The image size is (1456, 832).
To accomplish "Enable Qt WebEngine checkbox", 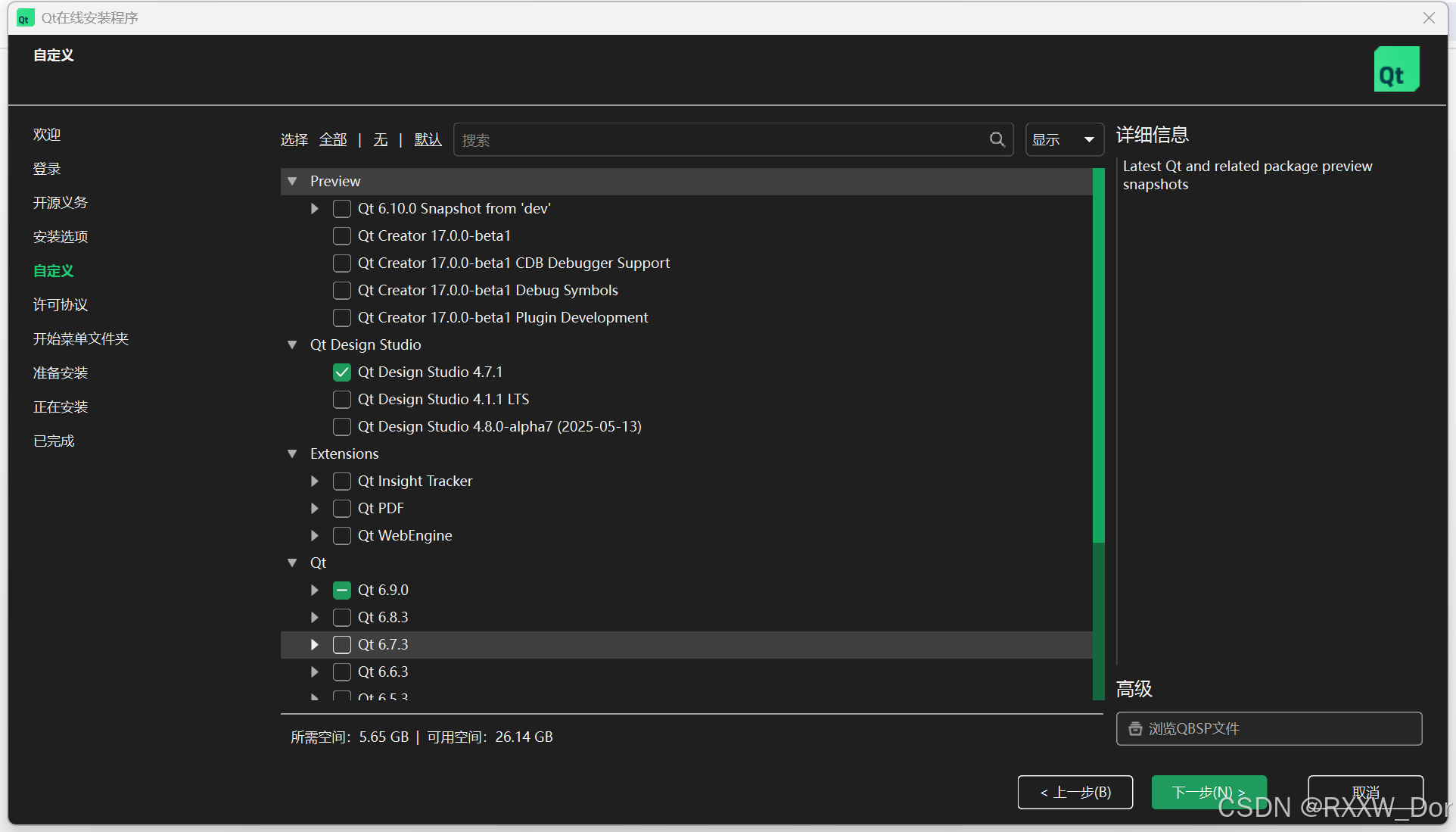I will [x=342, y=536].
